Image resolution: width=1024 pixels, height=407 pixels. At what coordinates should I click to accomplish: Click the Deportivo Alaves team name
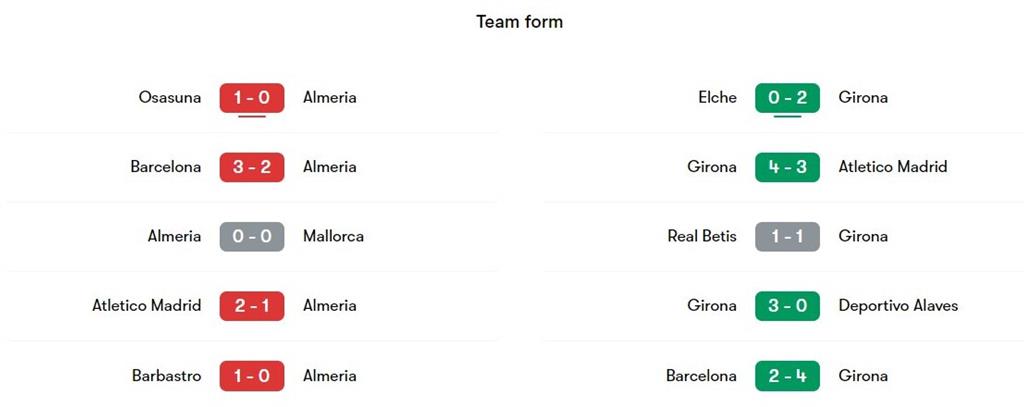898,306
